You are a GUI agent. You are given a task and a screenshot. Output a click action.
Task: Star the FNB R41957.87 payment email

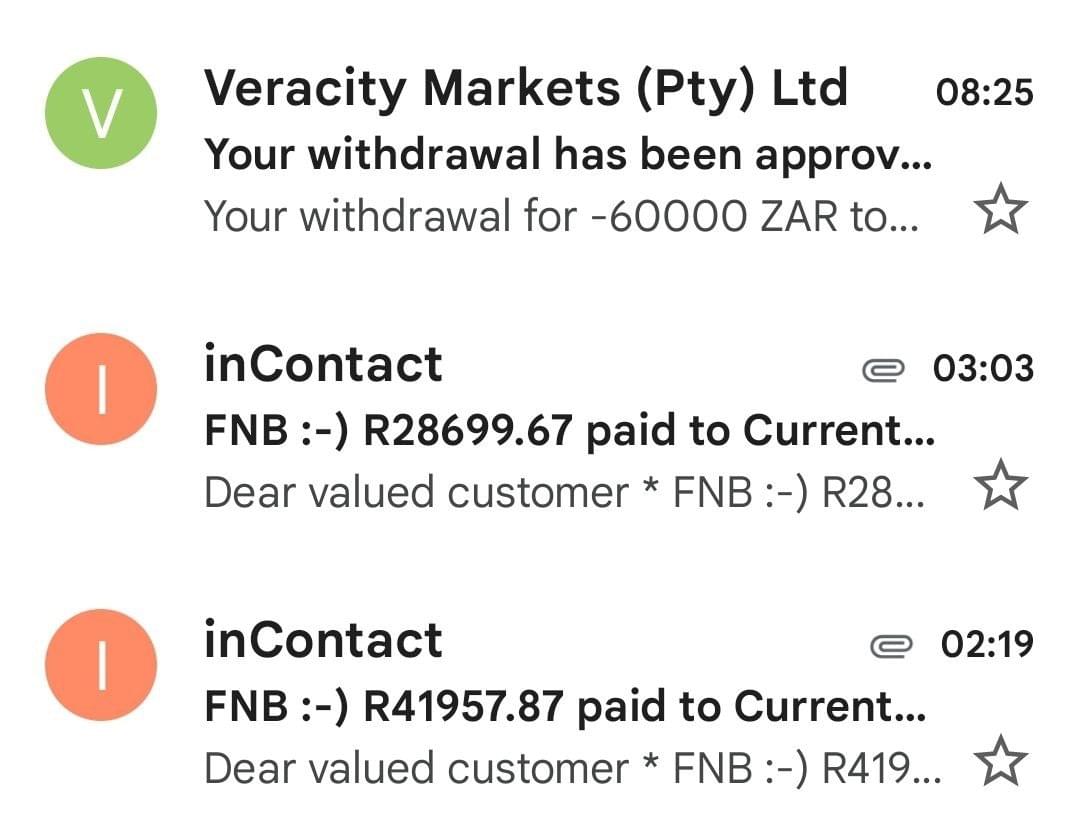[x=1000, y=763]
